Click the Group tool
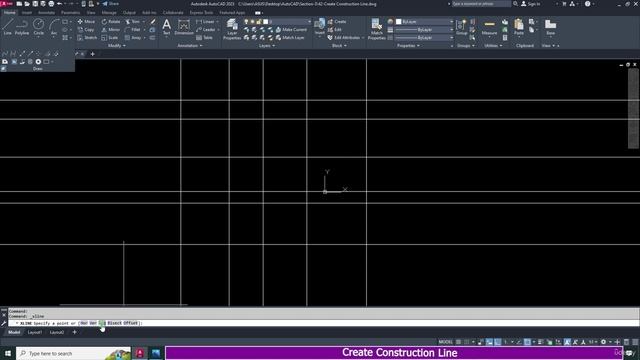 462,27
